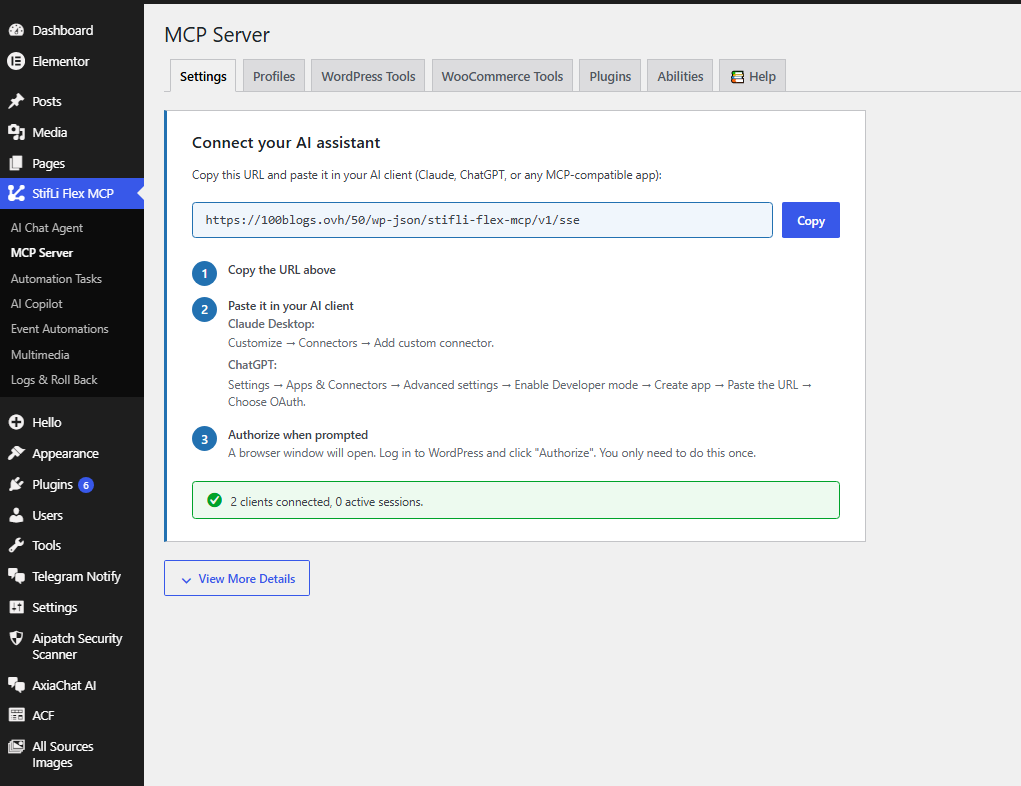Click the Media library icon
Image resolution: width=1021 pixels, height=786 pixels.
[16, 132]
